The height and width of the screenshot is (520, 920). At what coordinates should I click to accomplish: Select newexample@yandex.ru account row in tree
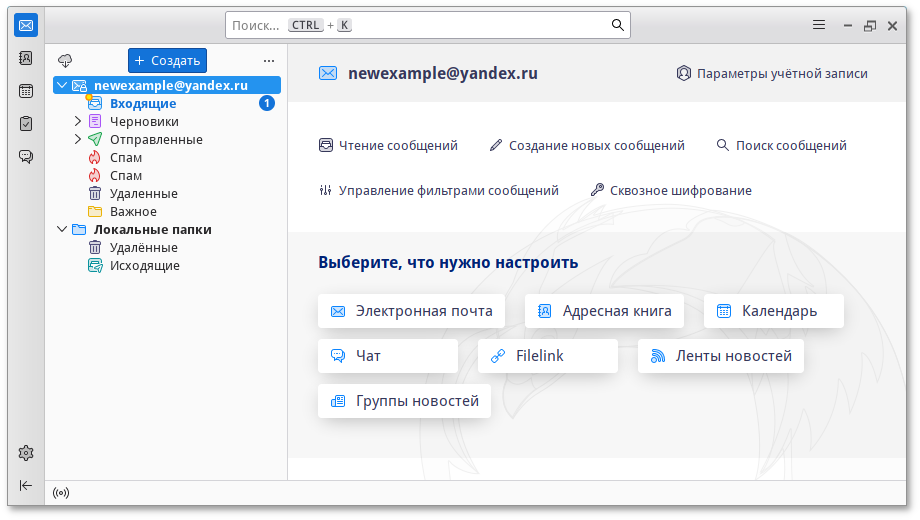coord(167,86)
